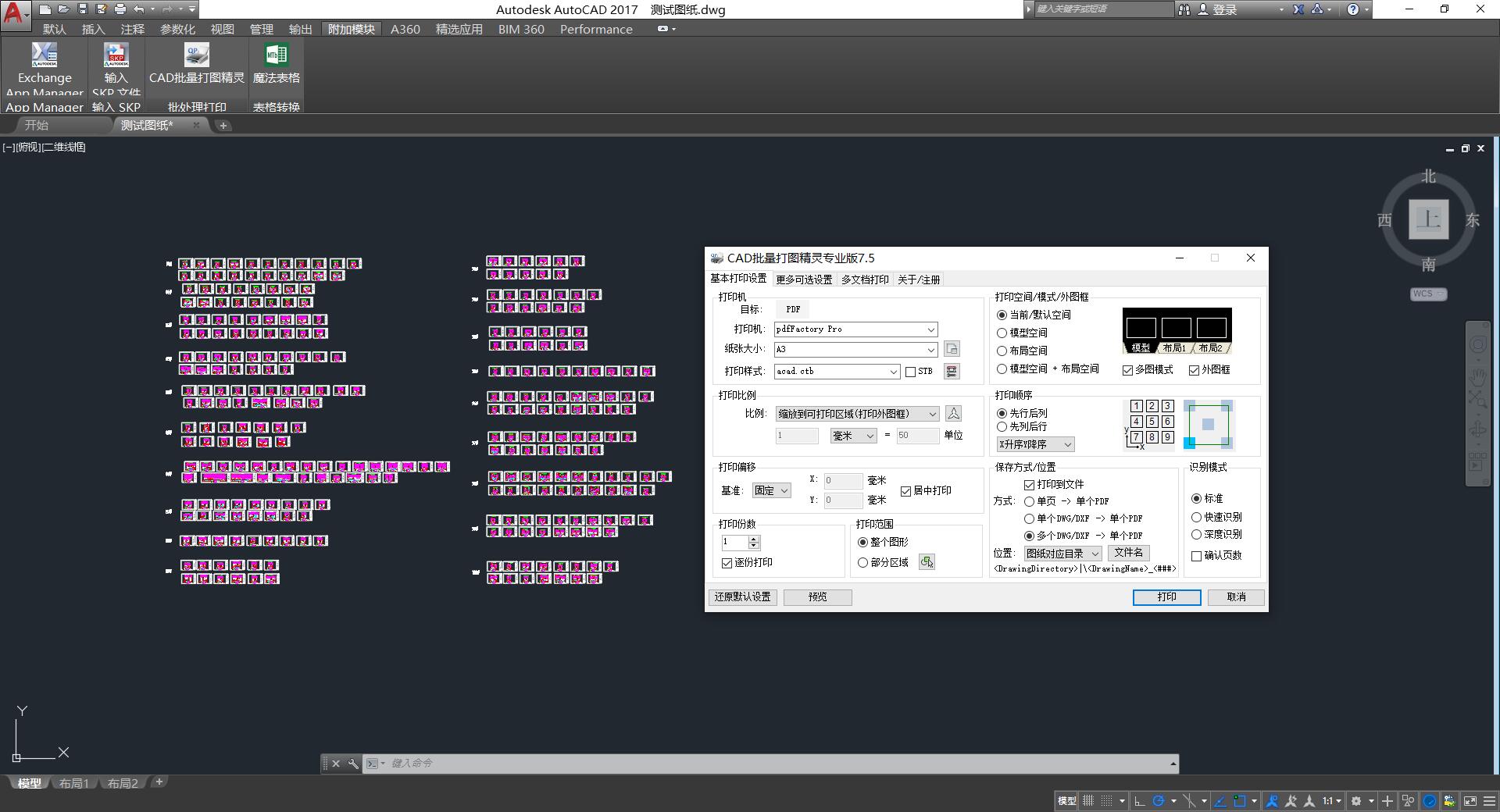Uncheck the 居中打印 checkbox
The height and width of the screenshot is (812, 1500).
905,491
